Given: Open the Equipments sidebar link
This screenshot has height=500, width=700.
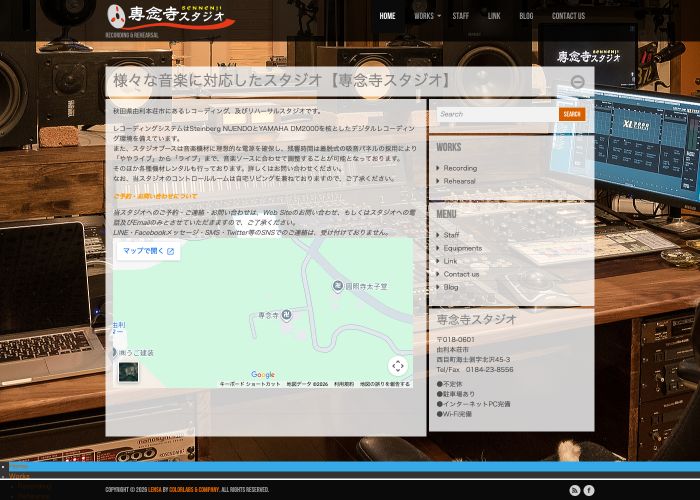Looking at the screenshot, I should tap(462, 248).
